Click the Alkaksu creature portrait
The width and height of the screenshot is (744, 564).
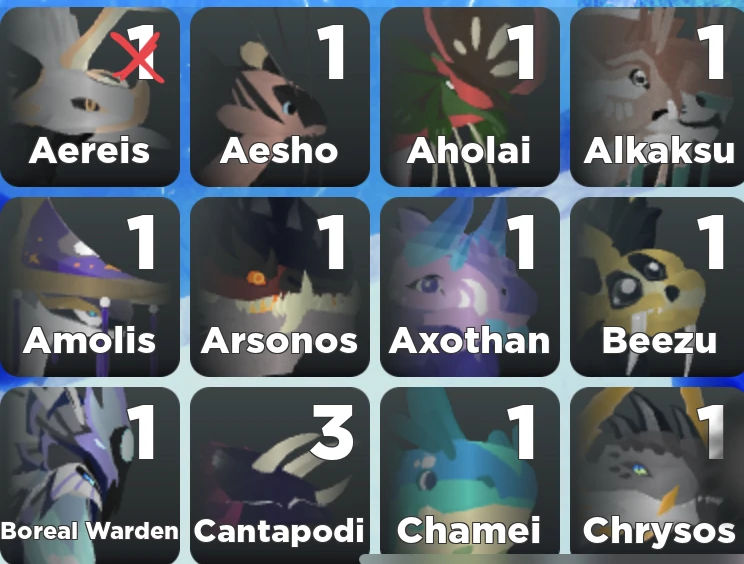point(657,97)
